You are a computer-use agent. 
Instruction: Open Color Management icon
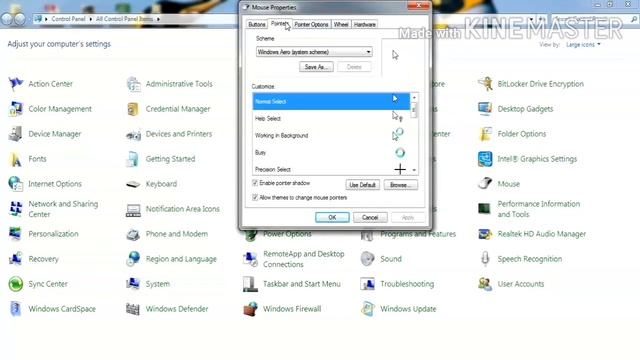point(16,109)
